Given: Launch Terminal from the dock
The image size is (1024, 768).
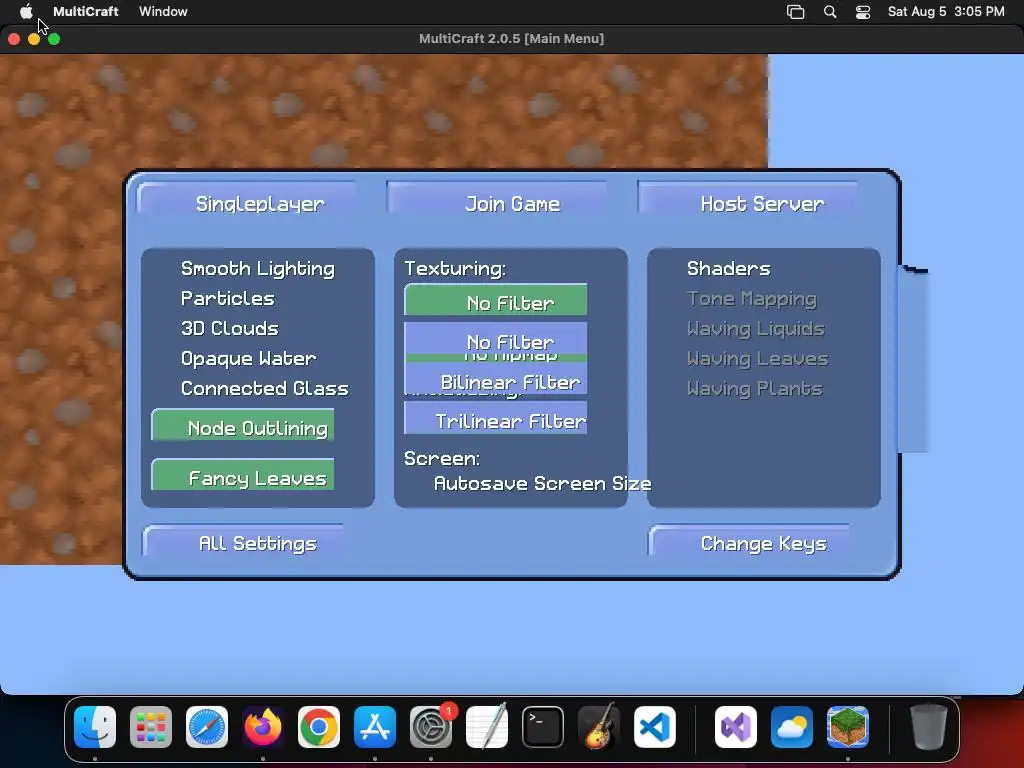Looking at the screenshot, I should (x=543, y=727).
